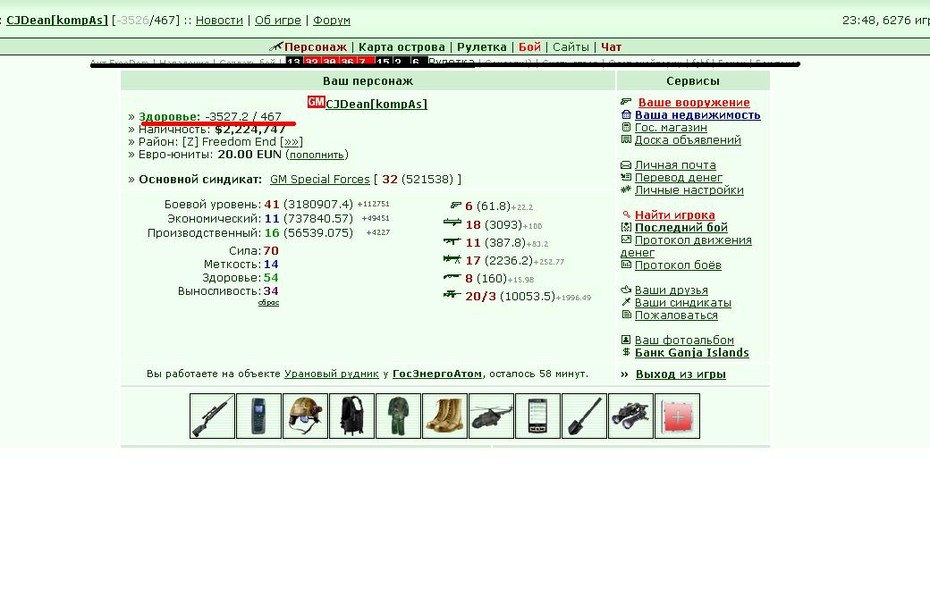
Task: Select the combat helmet item
Action: click(x=305, y=416)
